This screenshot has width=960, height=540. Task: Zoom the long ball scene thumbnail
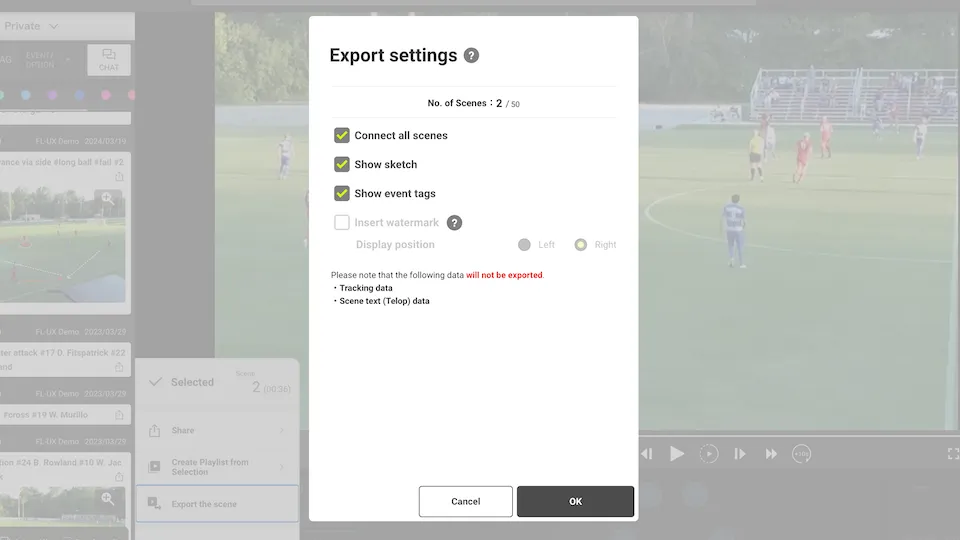tap(108, 198)
